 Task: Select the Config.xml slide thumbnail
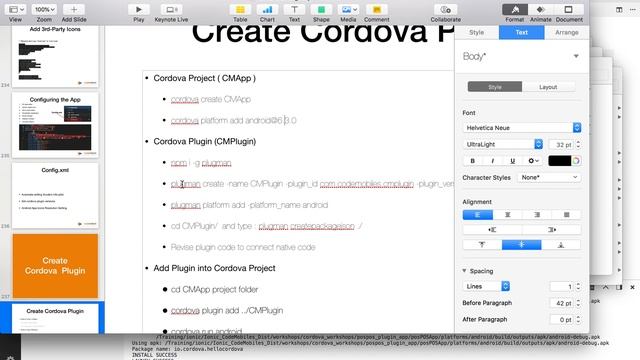tap(55, 196)
